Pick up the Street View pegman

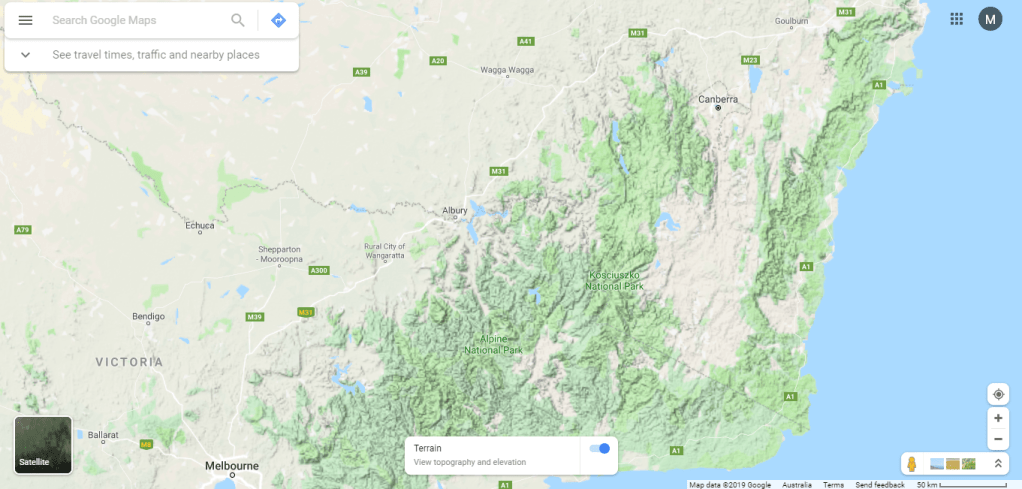coord(912,464)
